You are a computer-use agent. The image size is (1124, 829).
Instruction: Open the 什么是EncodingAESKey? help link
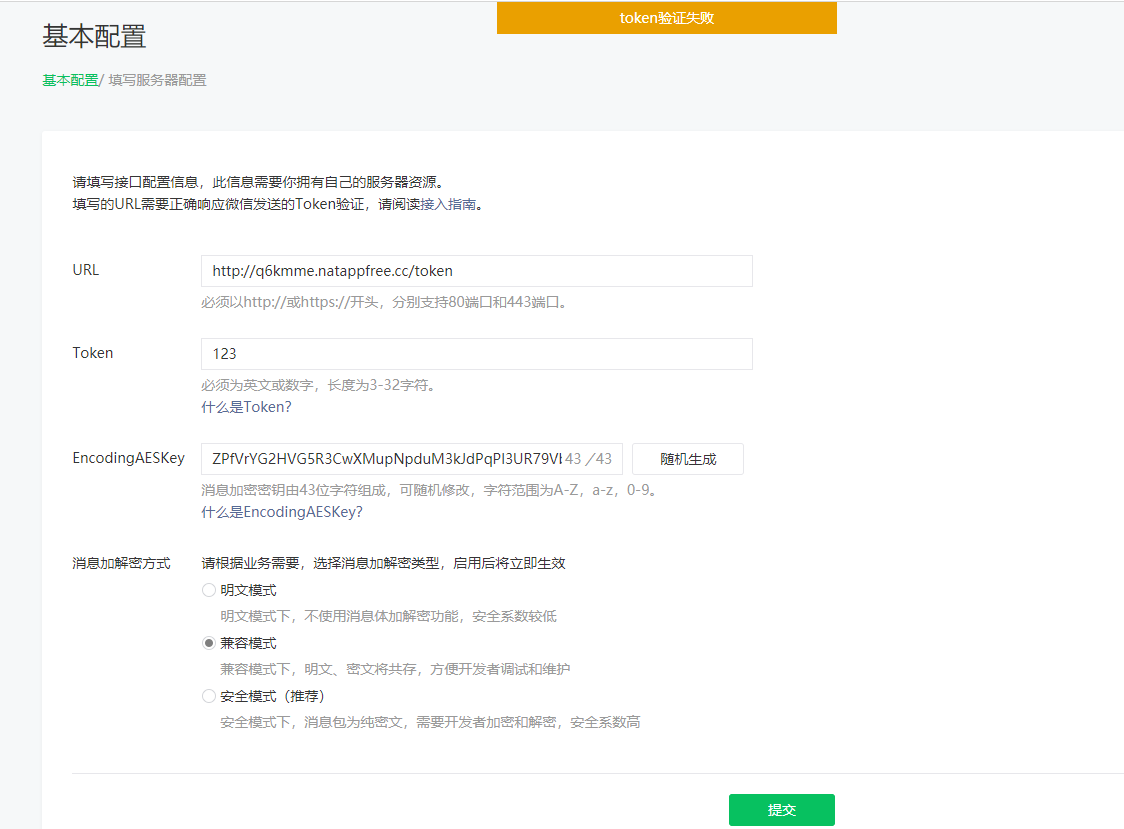282,512
